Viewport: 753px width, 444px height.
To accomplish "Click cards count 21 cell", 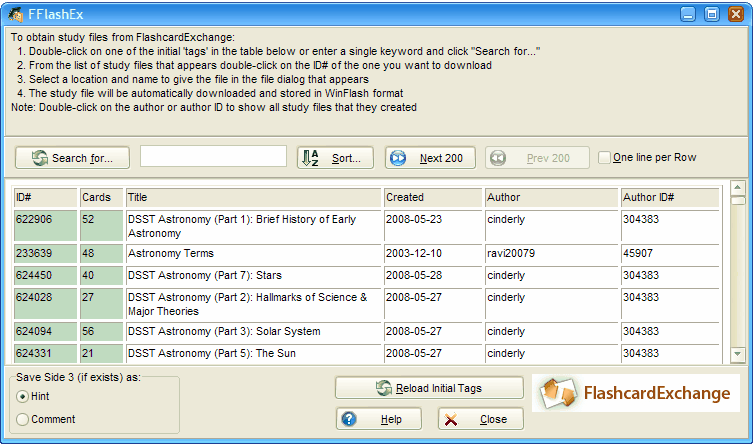I will 101,354.
